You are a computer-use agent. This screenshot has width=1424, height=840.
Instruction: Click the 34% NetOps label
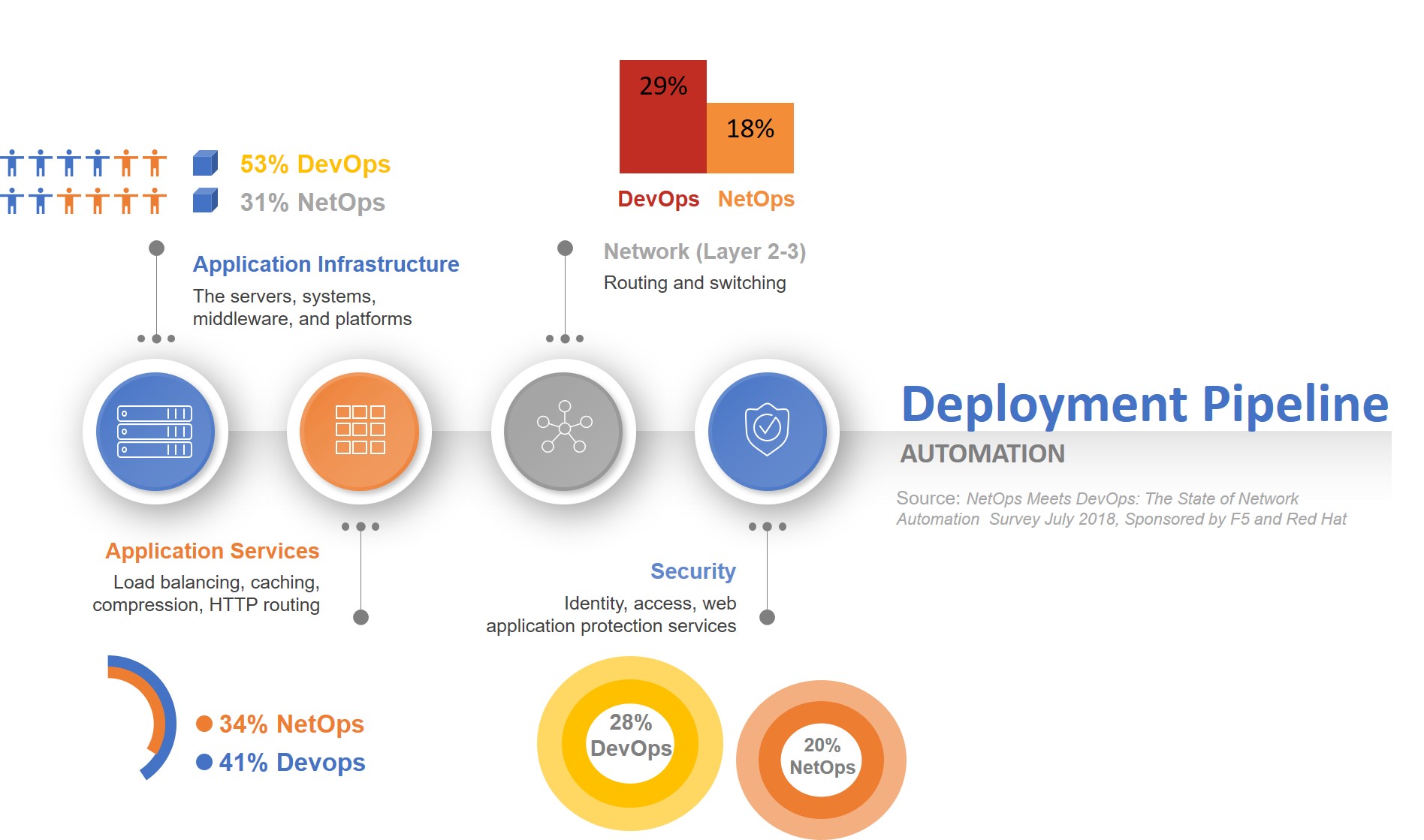(291, 724)
